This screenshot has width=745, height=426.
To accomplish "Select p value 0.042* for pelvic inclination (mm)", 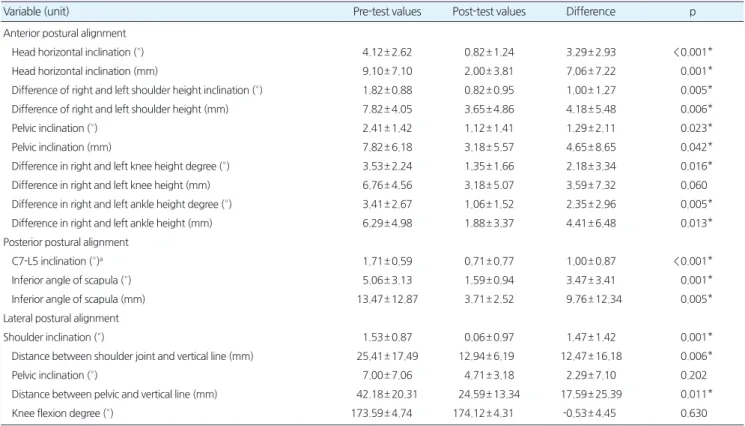I will pyautogui.click(x=696, y=147).
